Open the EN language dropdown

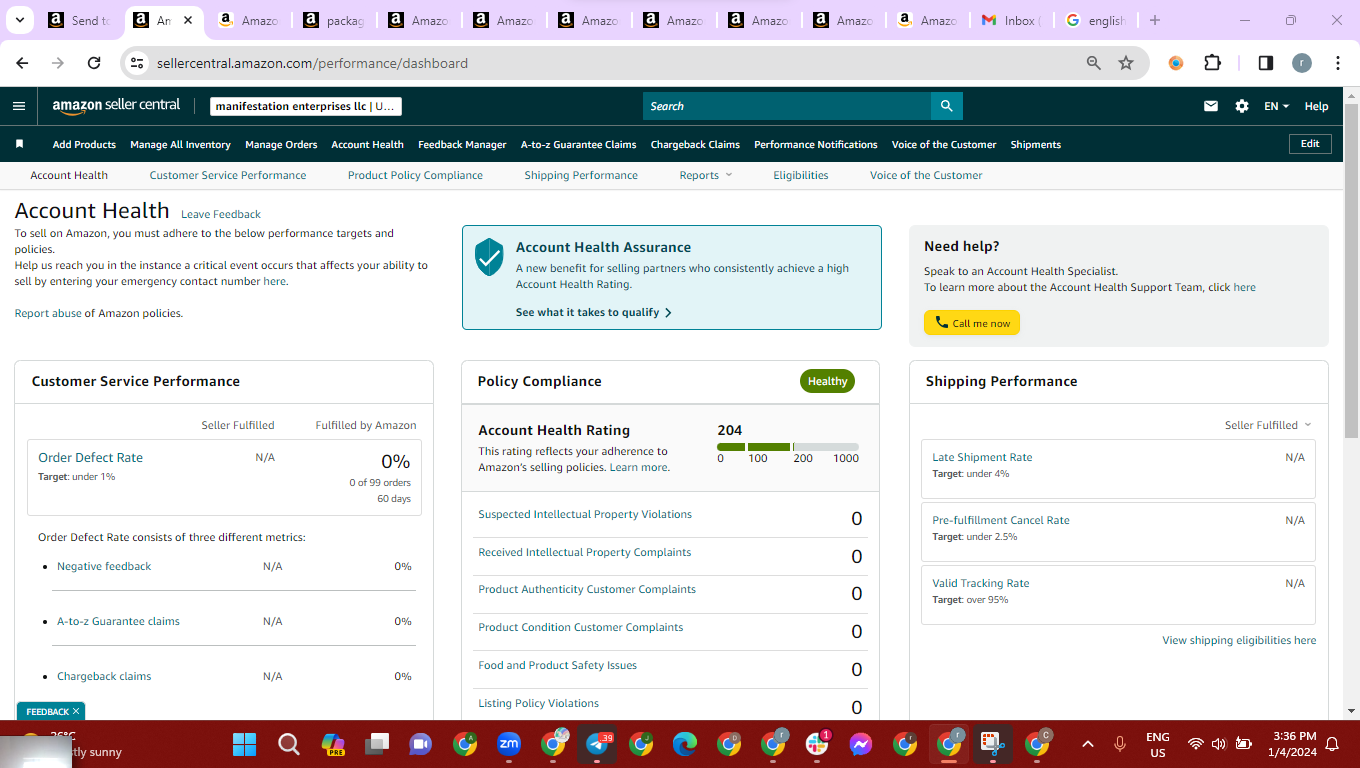click(1277, 106)
